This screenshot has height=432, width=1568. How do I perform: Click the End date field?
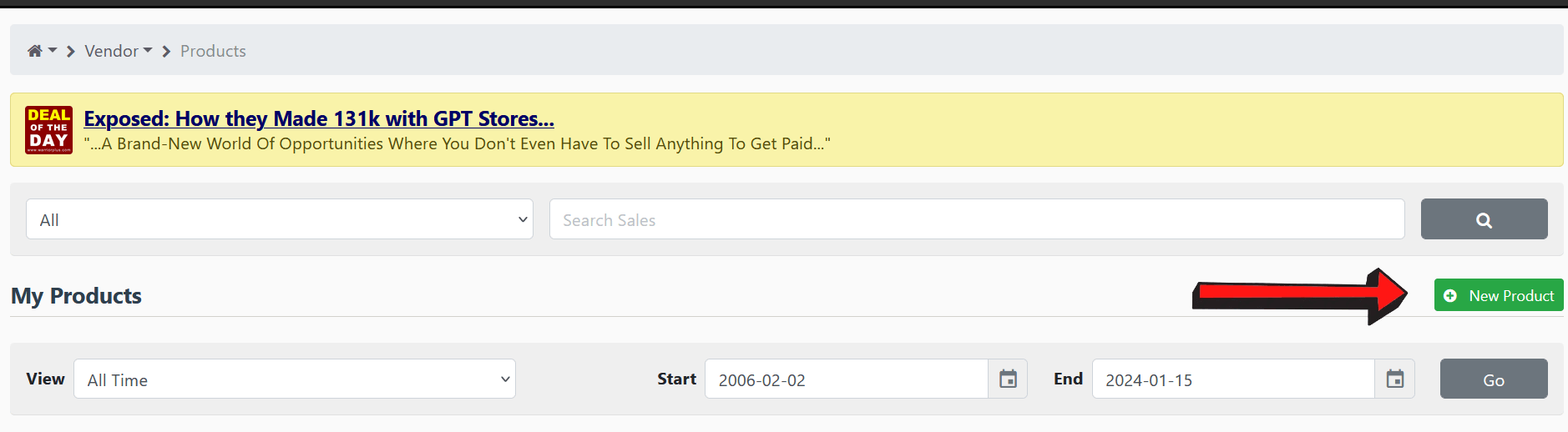pyautogui.click(x=1232, y=379)
